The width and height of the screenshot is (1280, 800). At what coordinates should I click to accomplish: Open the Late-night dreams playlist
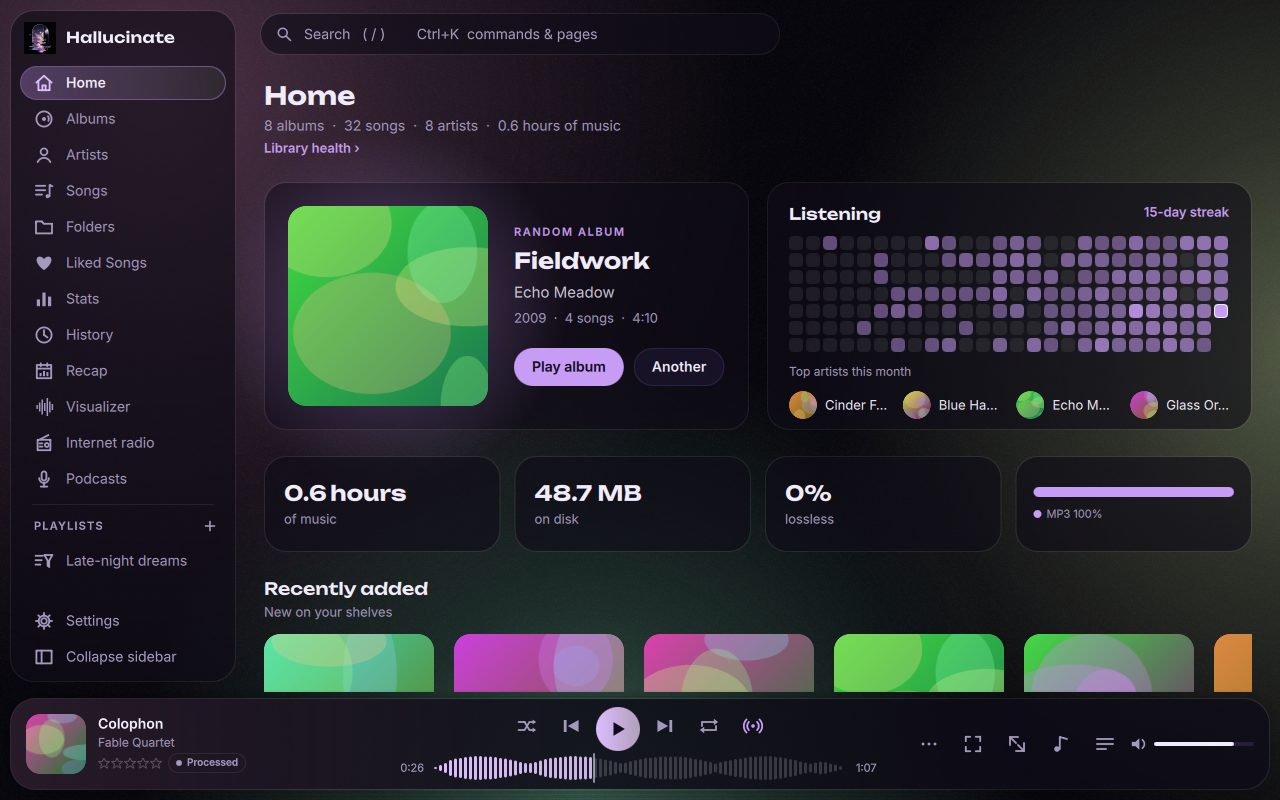click(x=123, y=561)
